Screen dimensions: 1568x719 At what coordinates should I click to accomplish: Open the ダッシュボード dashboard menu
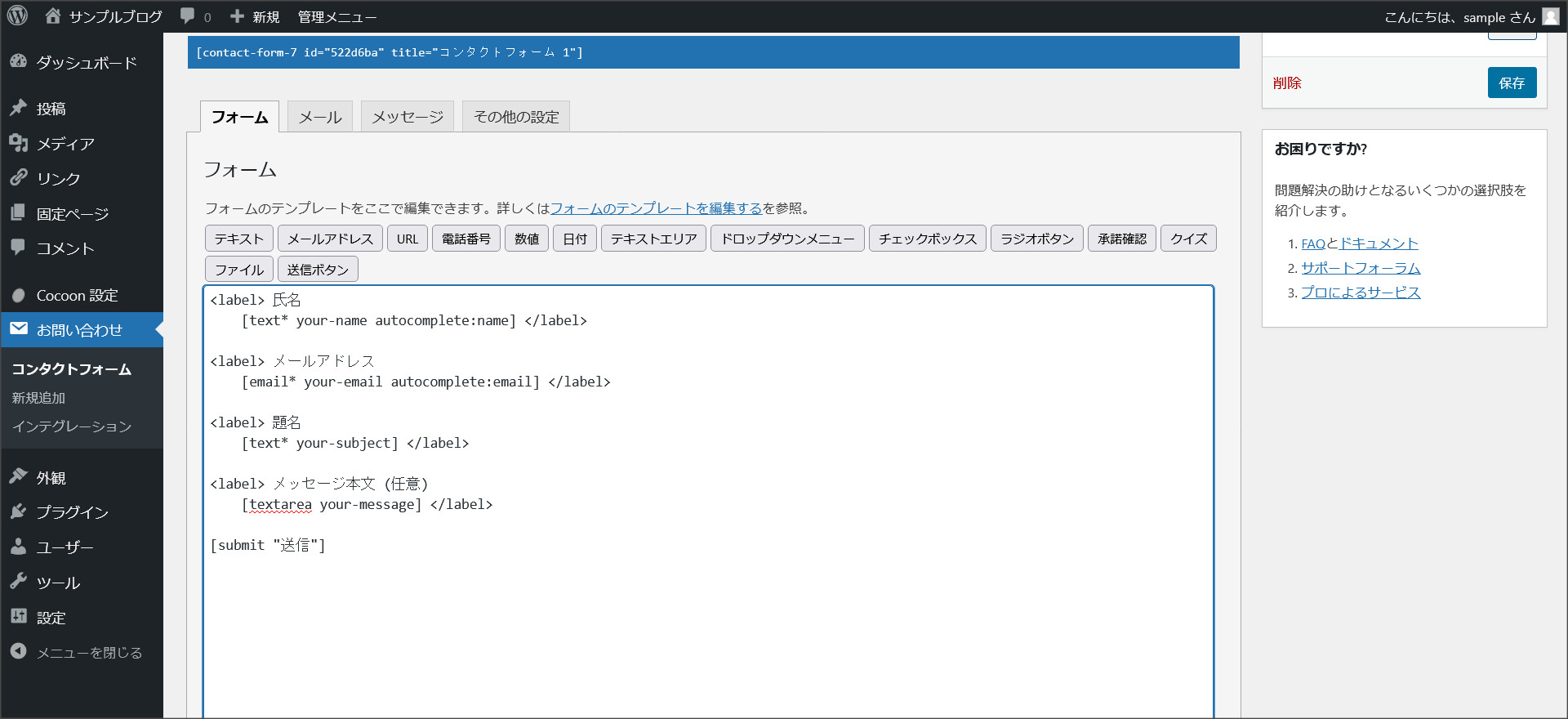(x=86, y=63)
